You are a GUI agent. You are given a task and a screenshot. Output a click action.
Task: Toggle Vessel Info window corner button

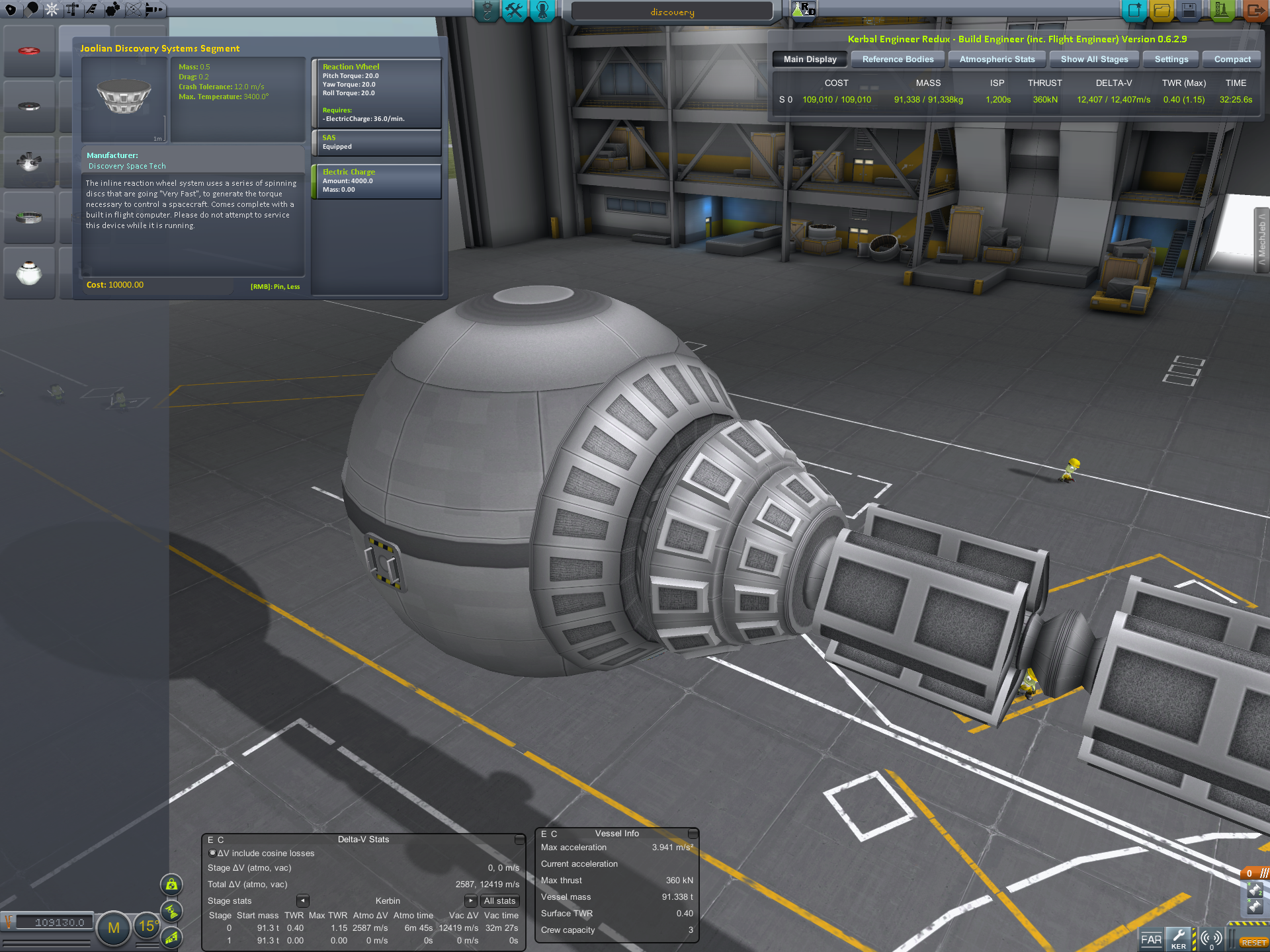click(x=693, y=834)
